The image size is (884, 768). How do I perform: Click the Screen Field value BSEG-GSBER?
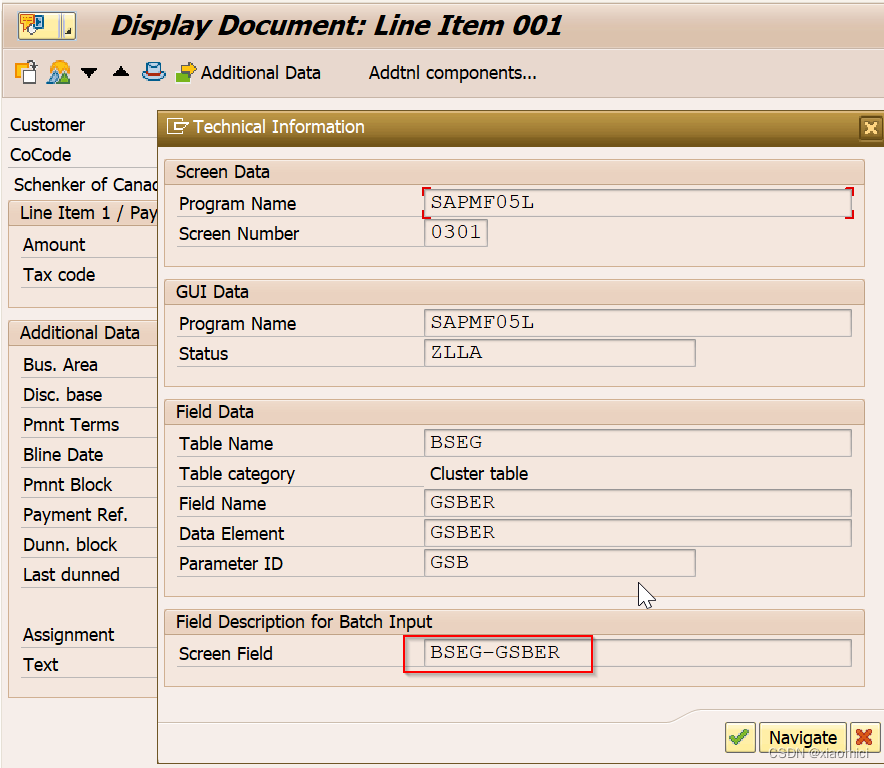pyautogui.click(x=638, y=653)
